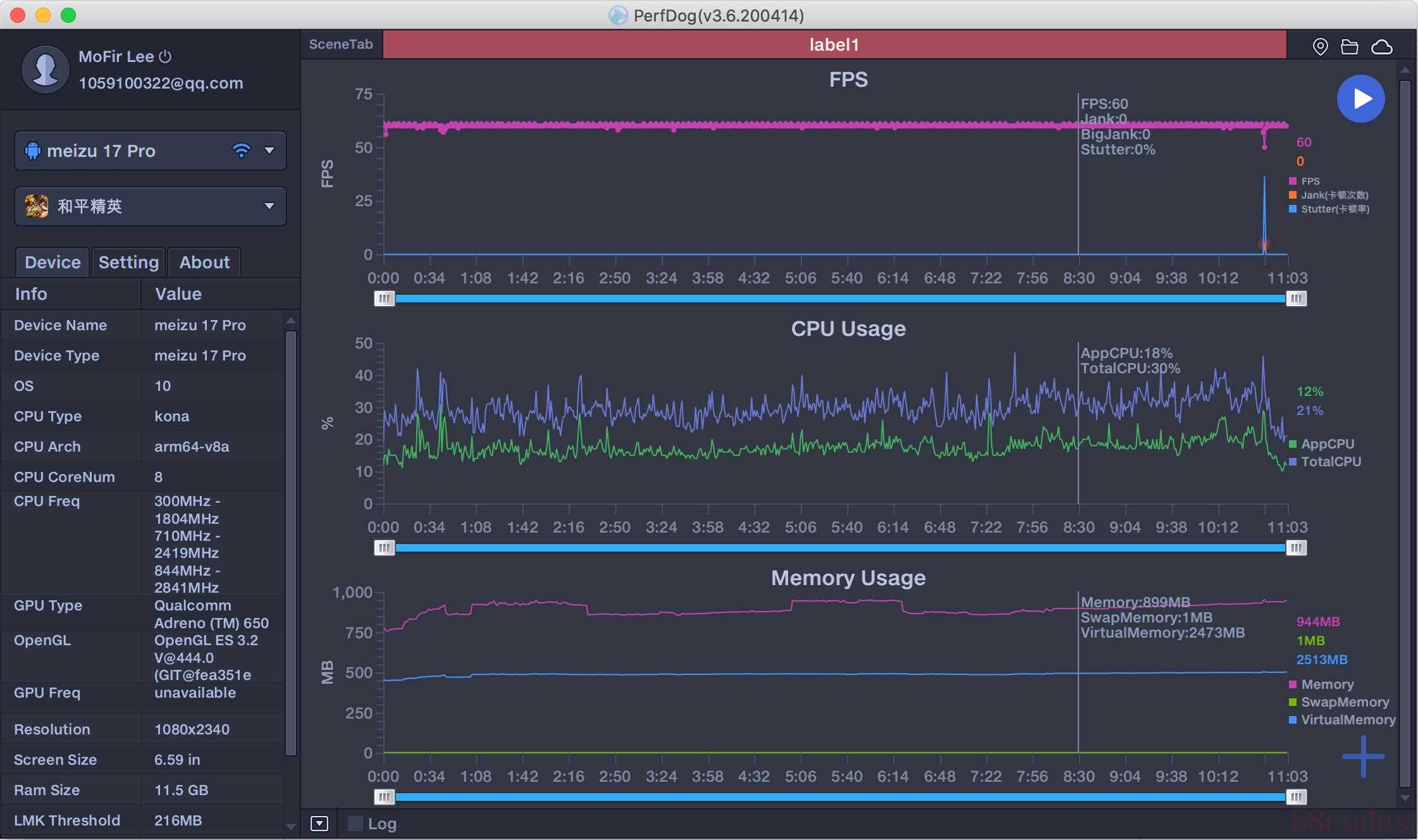The height and width of the screenshot is (840, 1418).
Task: Toggle the Log checkbox
Action: click(355, 824)
